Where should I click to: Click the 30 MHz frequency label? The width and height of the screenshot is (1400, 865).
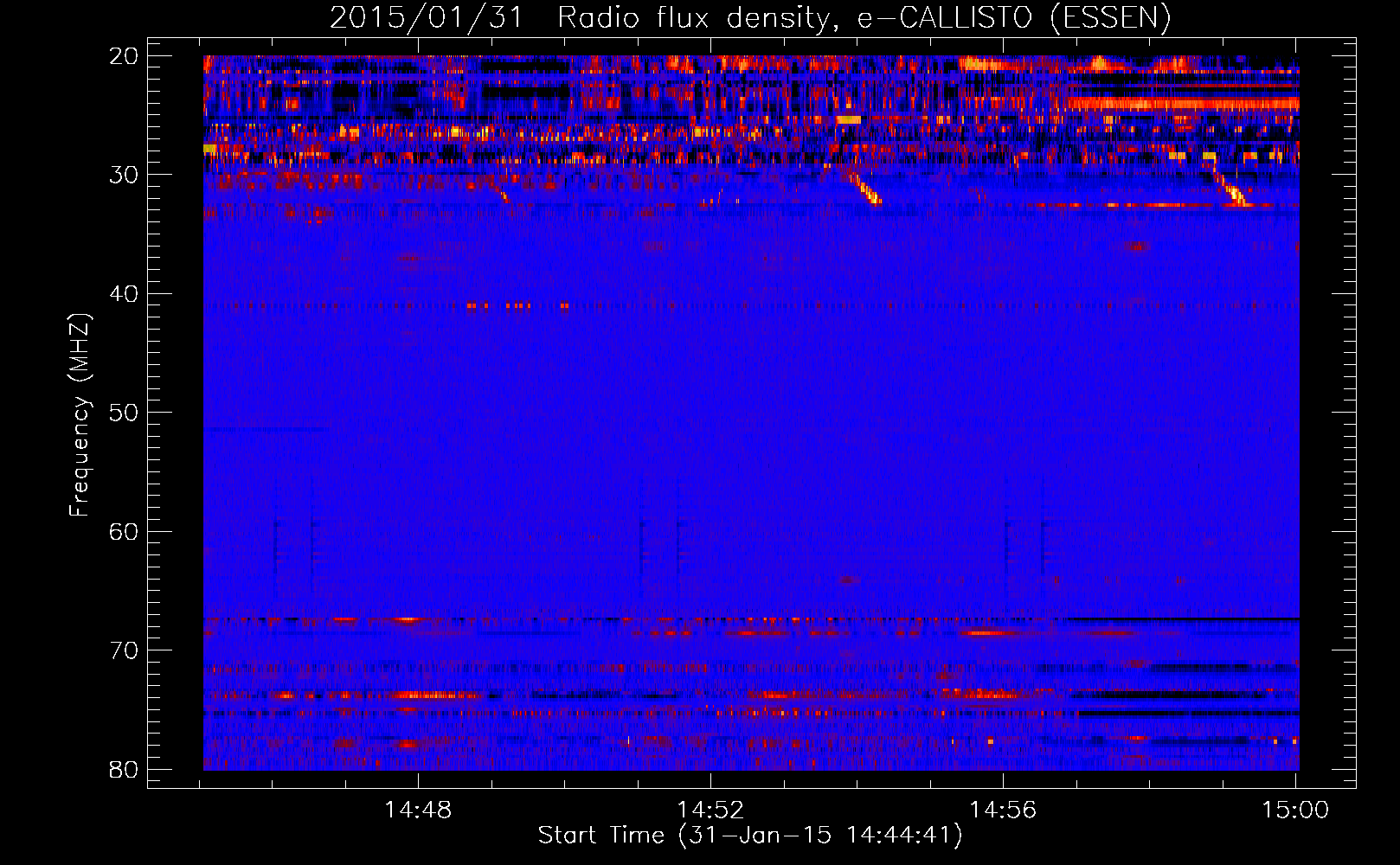124,174
